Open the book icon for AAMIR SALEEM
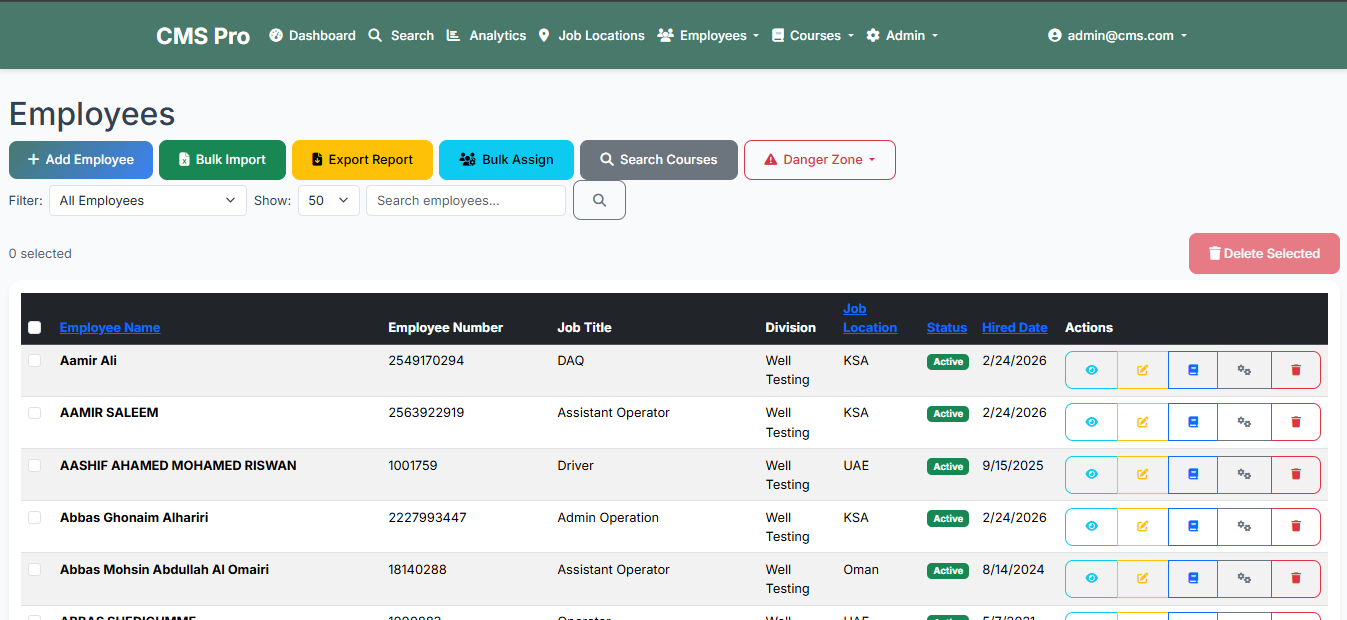 pyautogui.click(x=1193, y=422)
